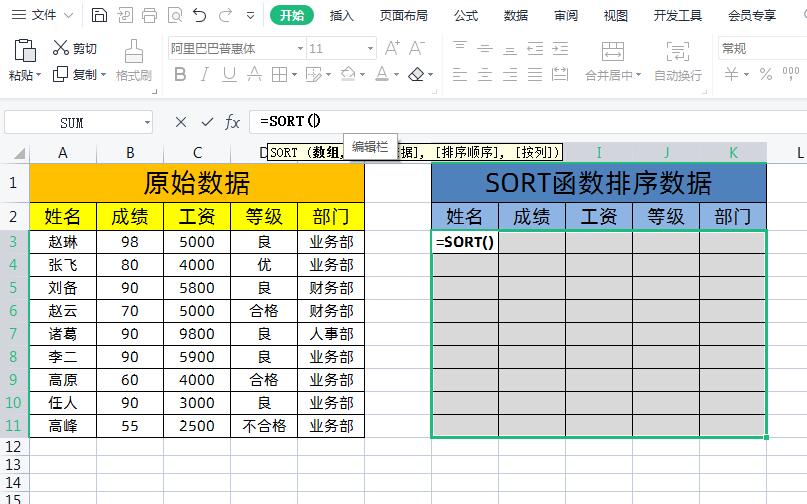
Task: Click the thousands separator 000 icon
Action: [791, 74]
